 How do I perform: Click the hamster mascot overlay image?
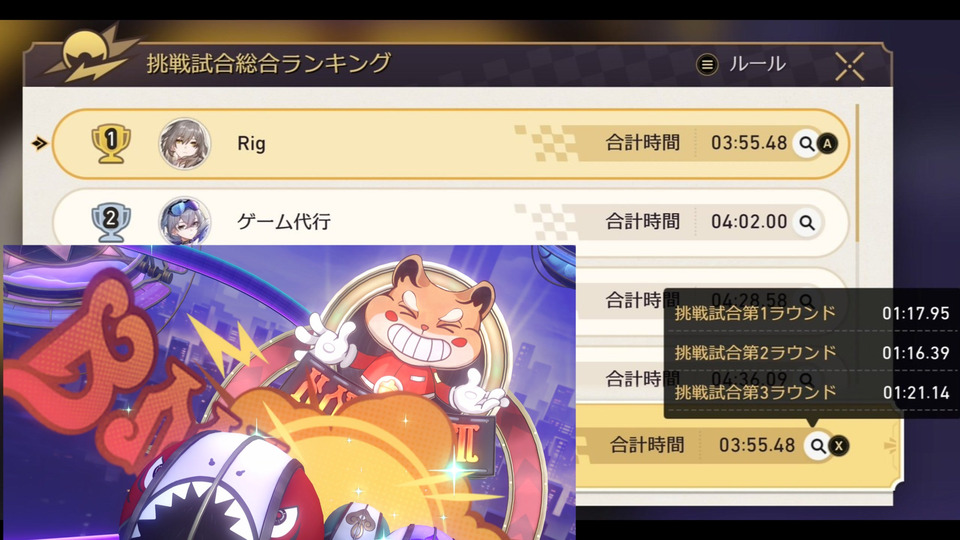click(289, 392)
